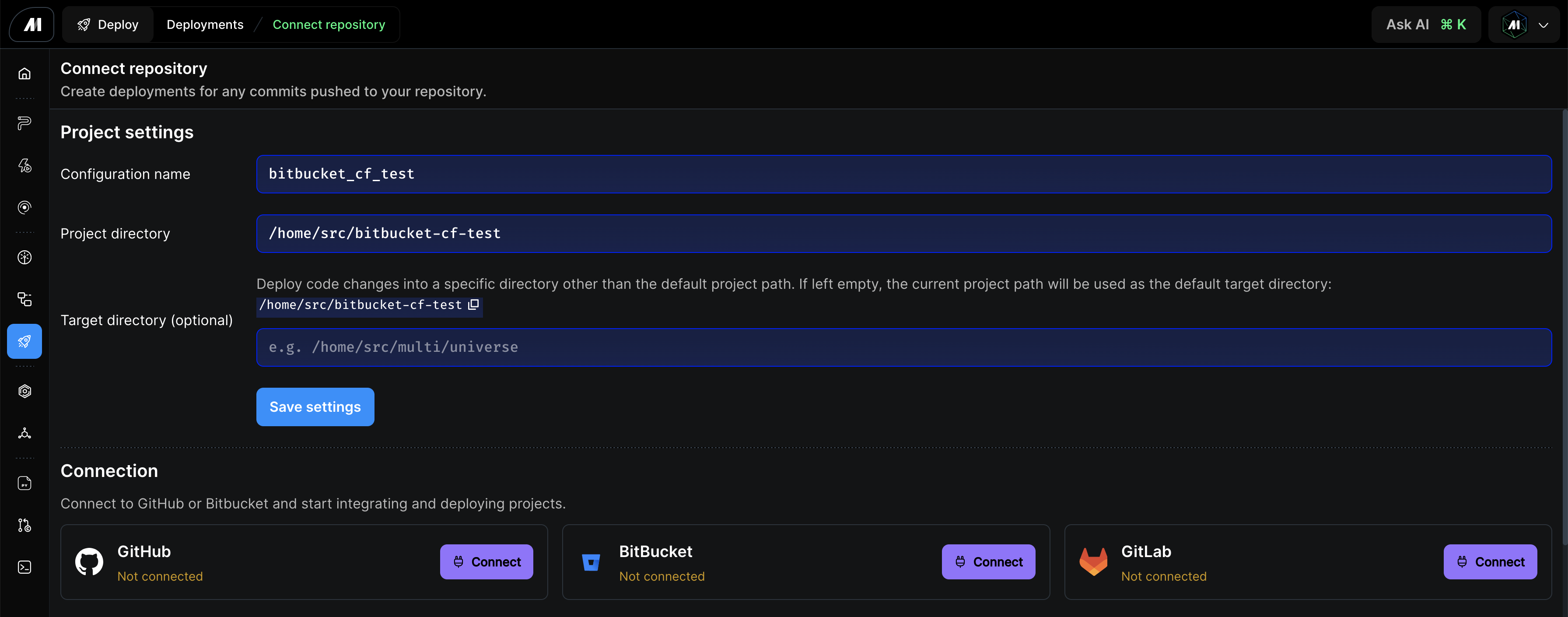Select the rocket Deploy sidebar icon
The image size is (1568, 617).
click(24, 341)
